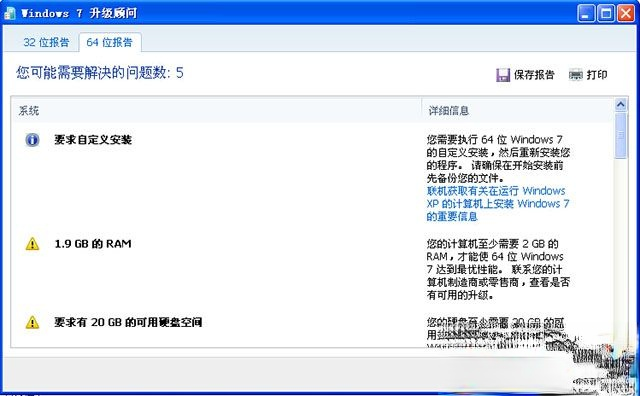Click the 您可能需要解决的问题数: 5 heading

(100, 73)
